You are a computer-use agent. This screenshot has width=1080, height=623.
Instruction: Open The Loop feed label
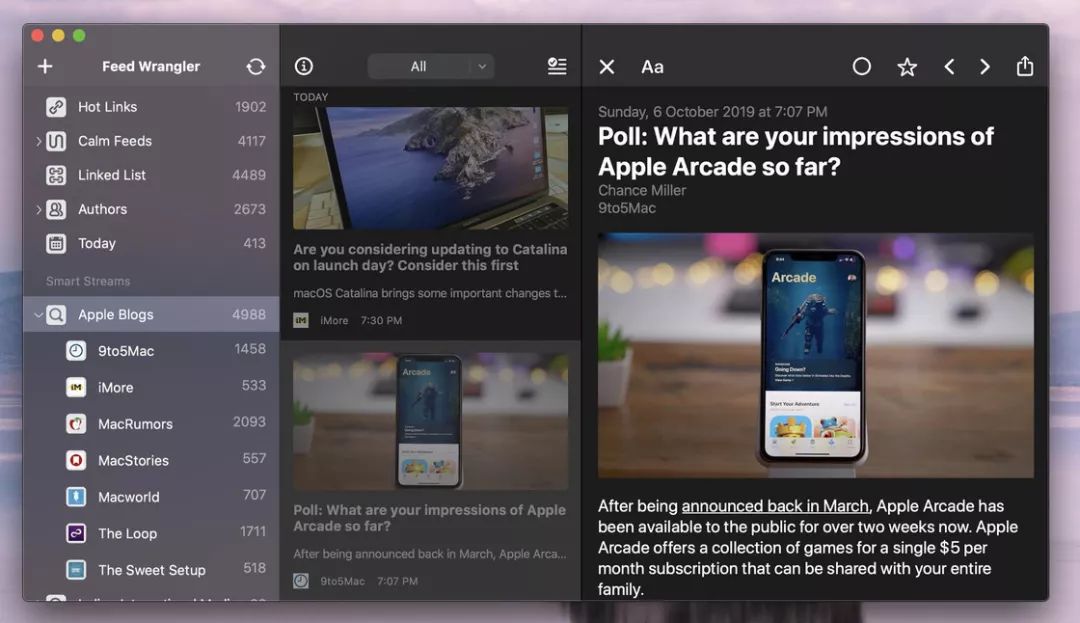[x=127, y=533]
